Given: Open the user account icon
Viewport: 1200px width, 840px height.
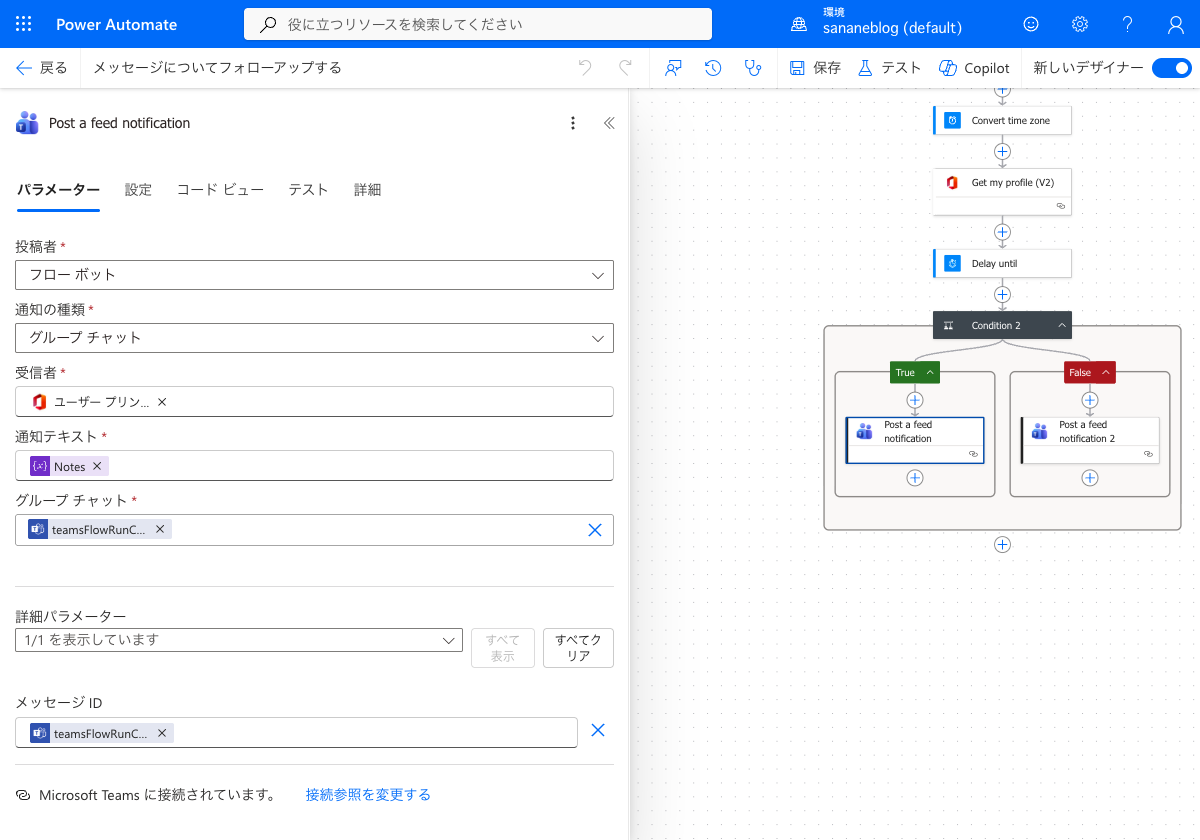Looking at the screenshot, I should (1175, 24).
